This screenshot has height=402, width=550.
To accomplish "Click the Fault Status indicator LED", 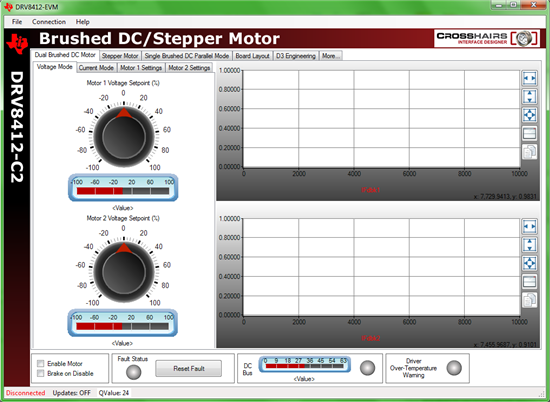I will pos(134,372).
